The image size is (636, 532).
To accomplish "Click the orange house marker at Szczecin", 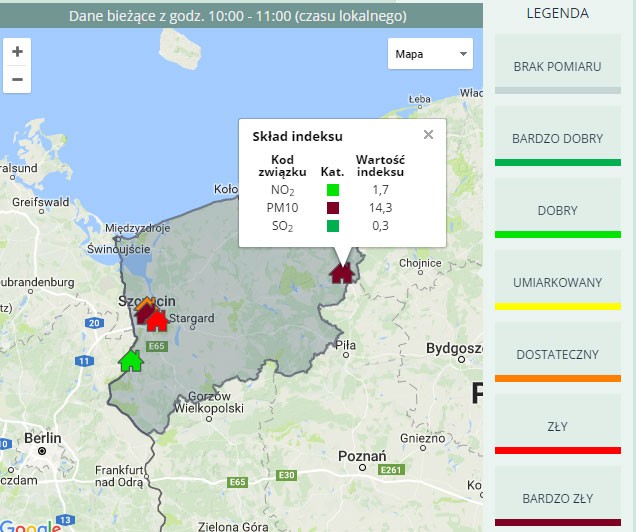I will tap(146, 303).
